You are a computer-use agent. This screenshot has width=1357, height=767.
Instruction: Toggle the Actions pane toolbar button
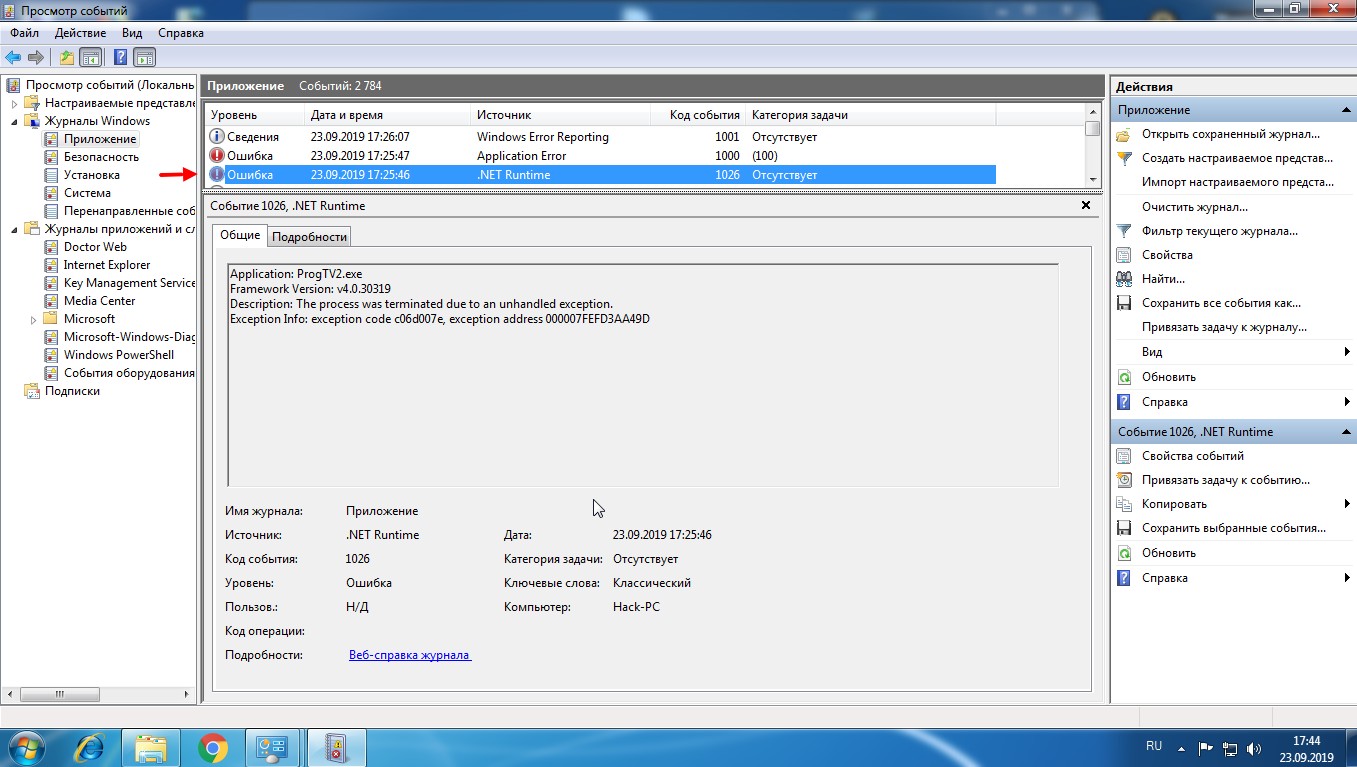click(x=145, y=57)
